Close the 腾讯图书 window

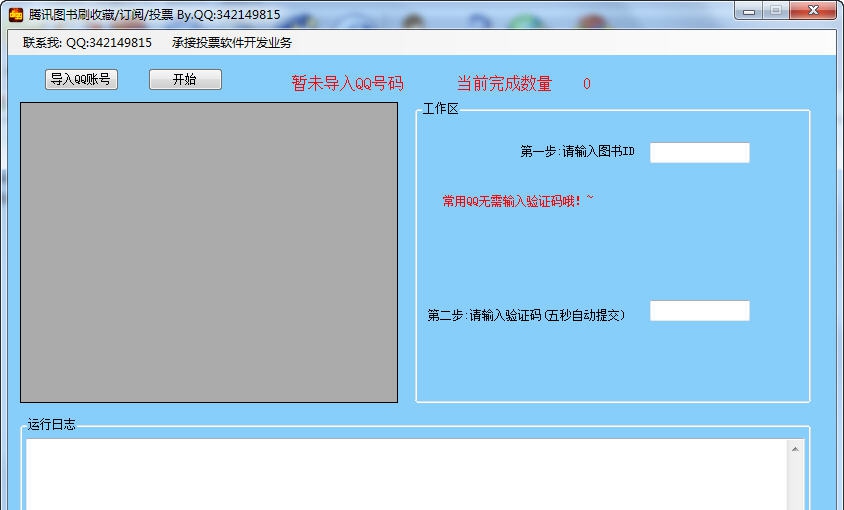click(813, 11)
